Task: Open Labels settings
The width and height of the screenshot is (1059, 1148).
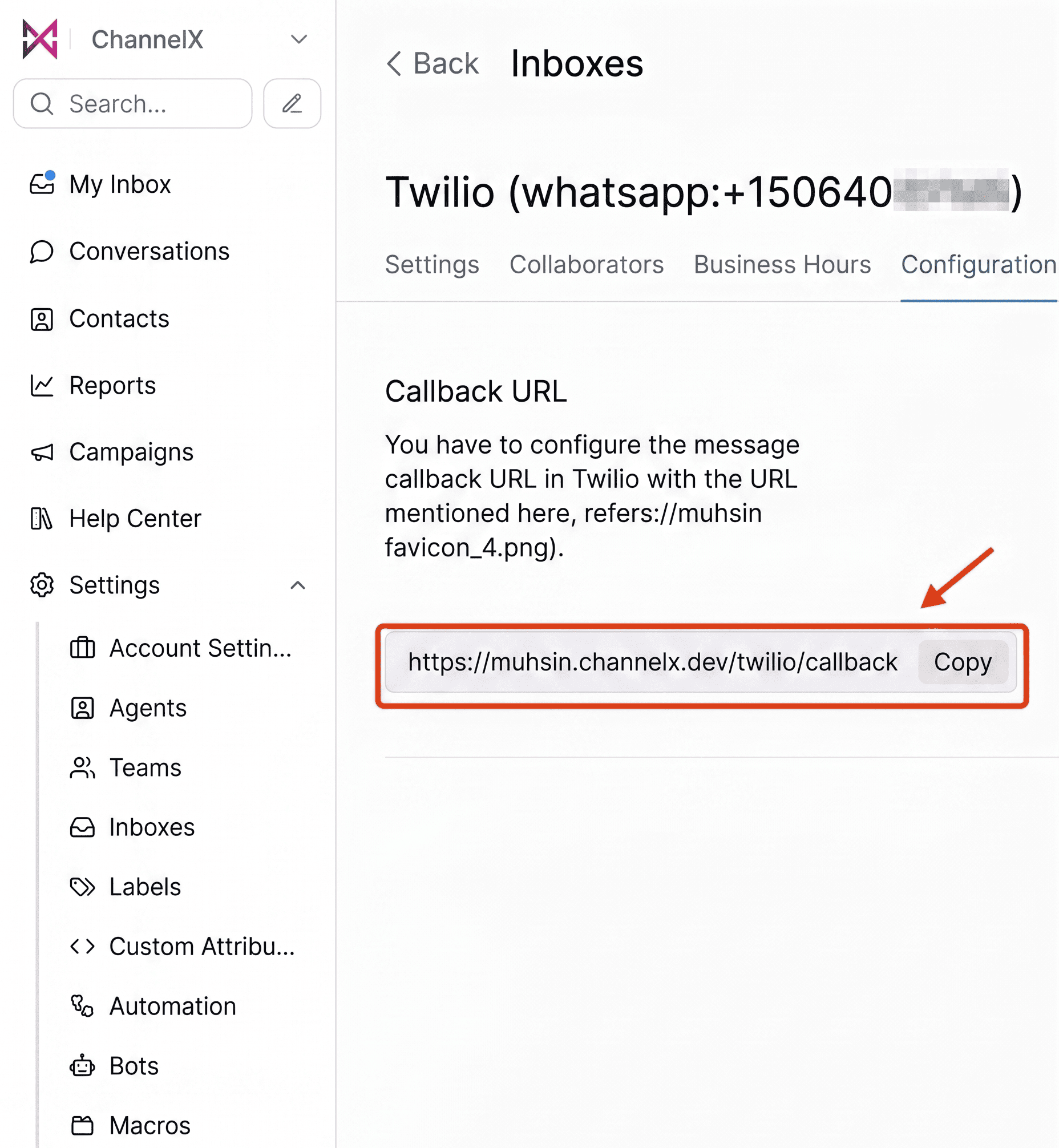Action: point(145,887)
